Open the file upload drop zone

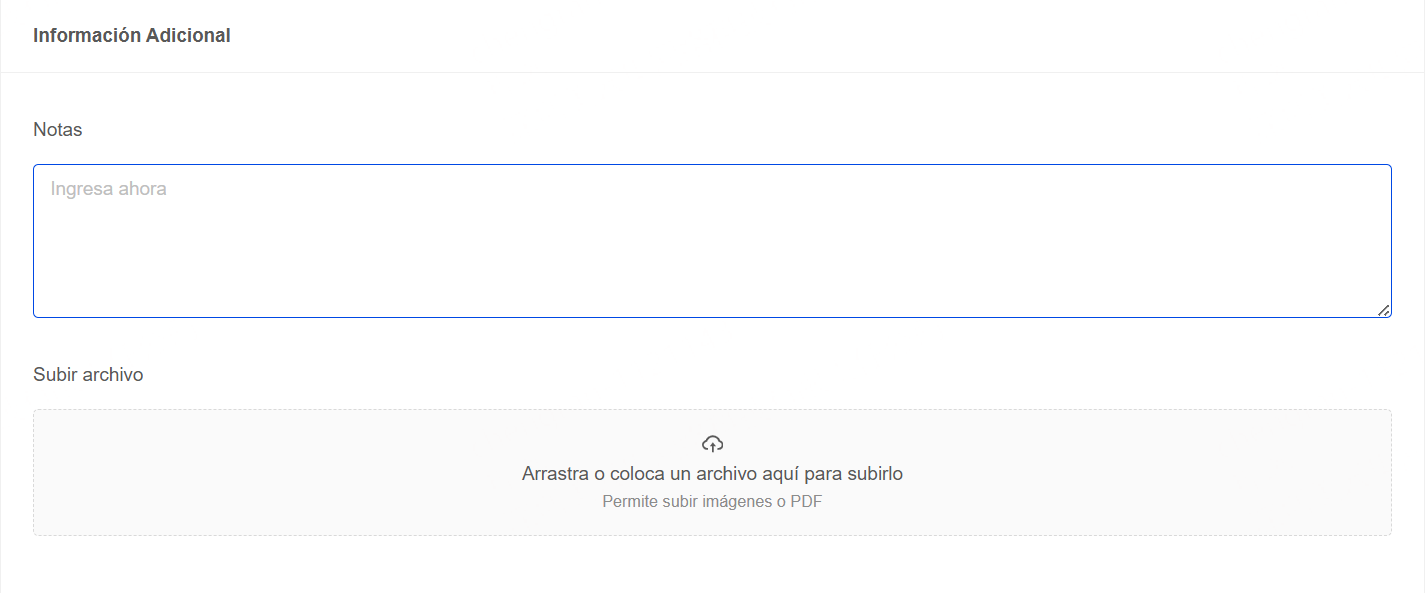712,472
